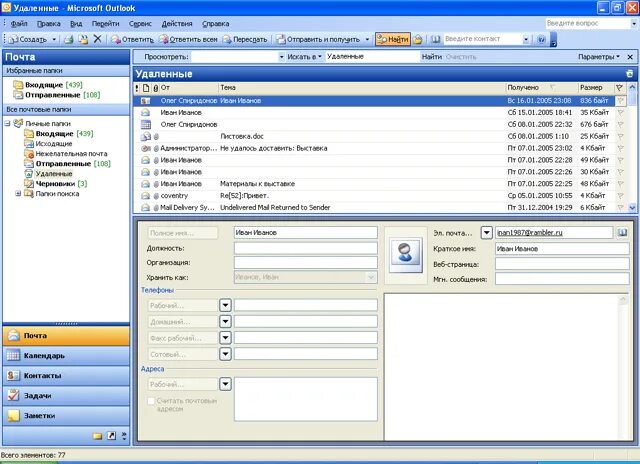Screen dimensions: 640x464
Task: Open the Параметры dropdown in the search bar
Action: (x=599, y=57)
